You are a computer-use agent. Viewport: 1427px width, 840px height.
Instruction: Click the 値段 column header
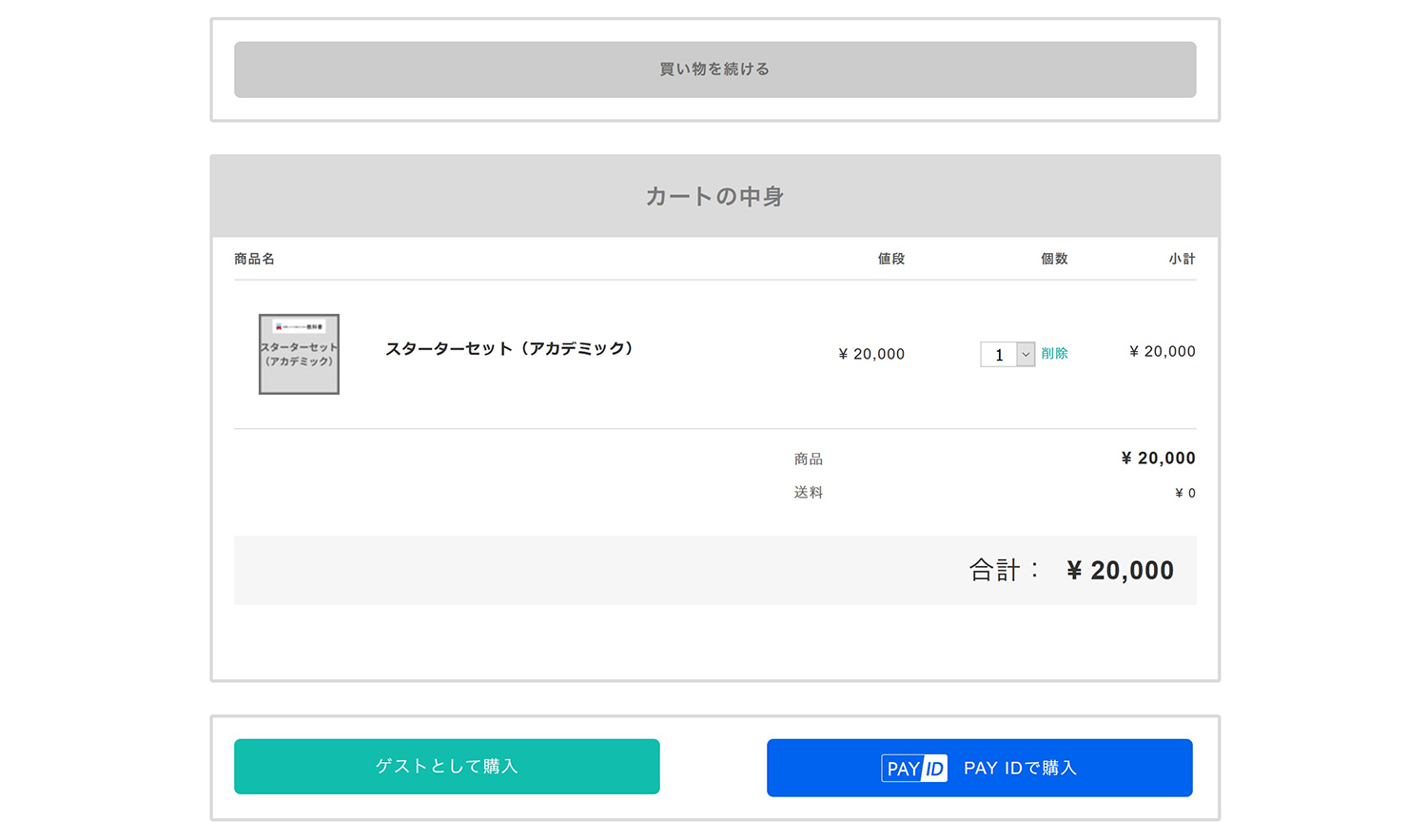(890, 258)
